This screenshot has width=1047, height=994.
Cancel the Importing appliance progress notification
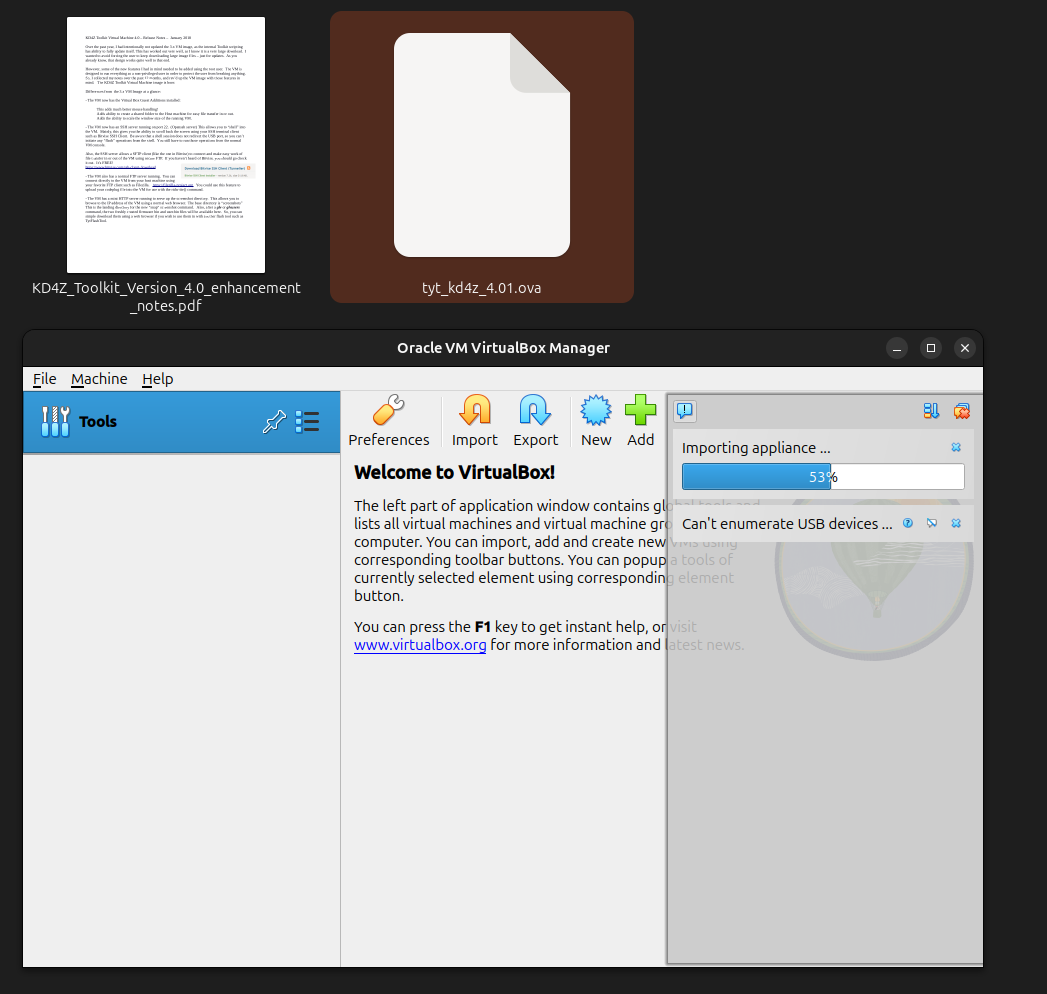[956, 448]
